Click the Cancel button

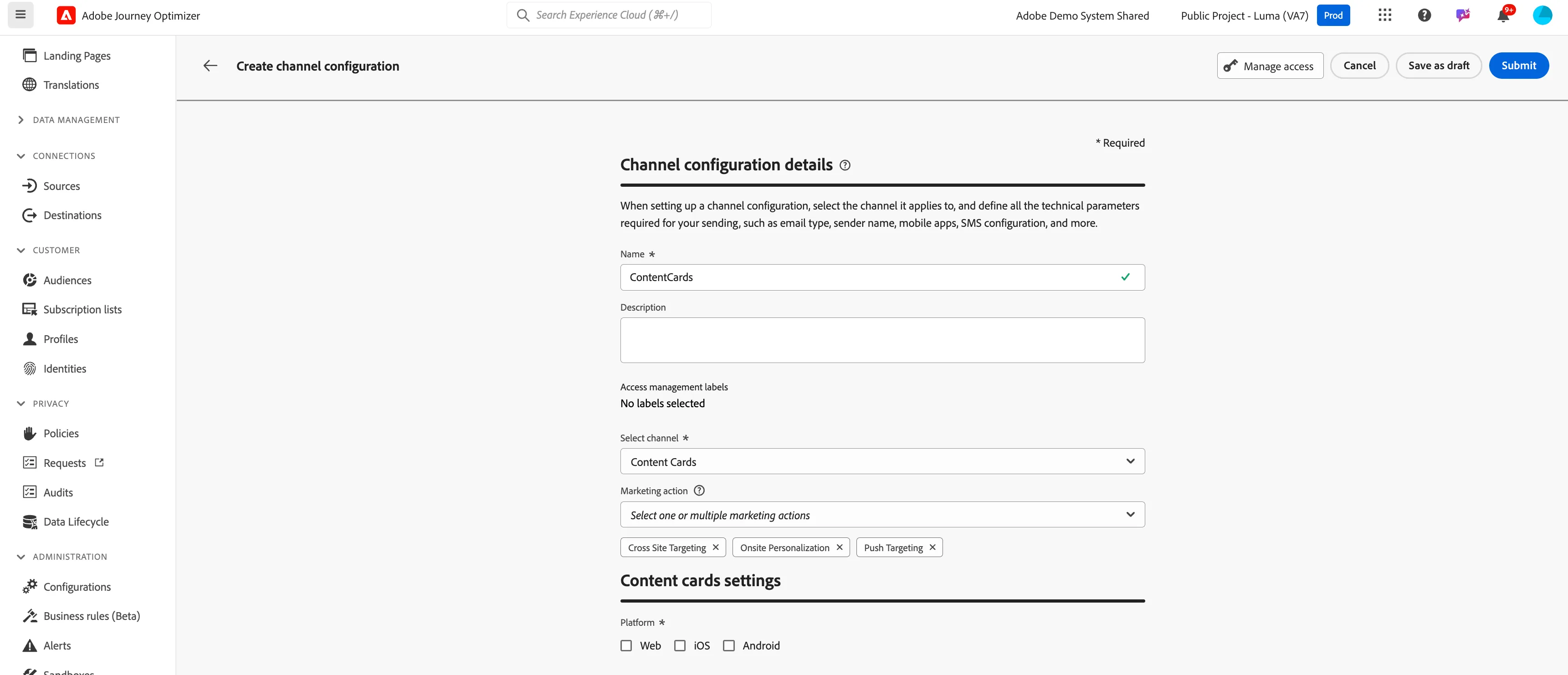pyautogui.click(x=1359, y=66)
